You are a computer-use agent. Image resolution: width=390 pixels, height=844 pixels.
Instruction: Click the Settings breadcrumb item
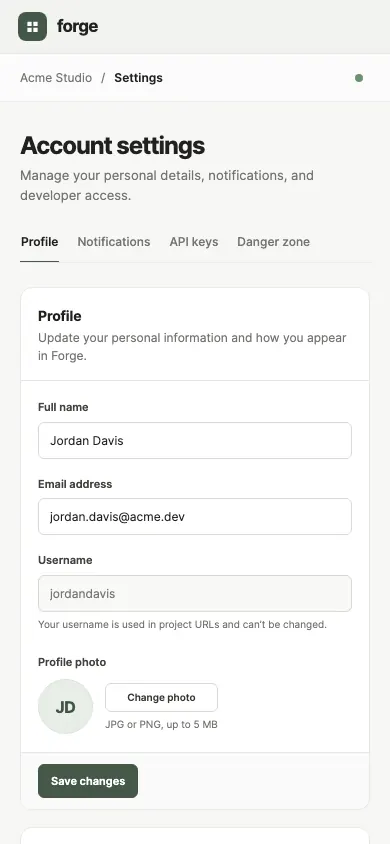[138, 78]
